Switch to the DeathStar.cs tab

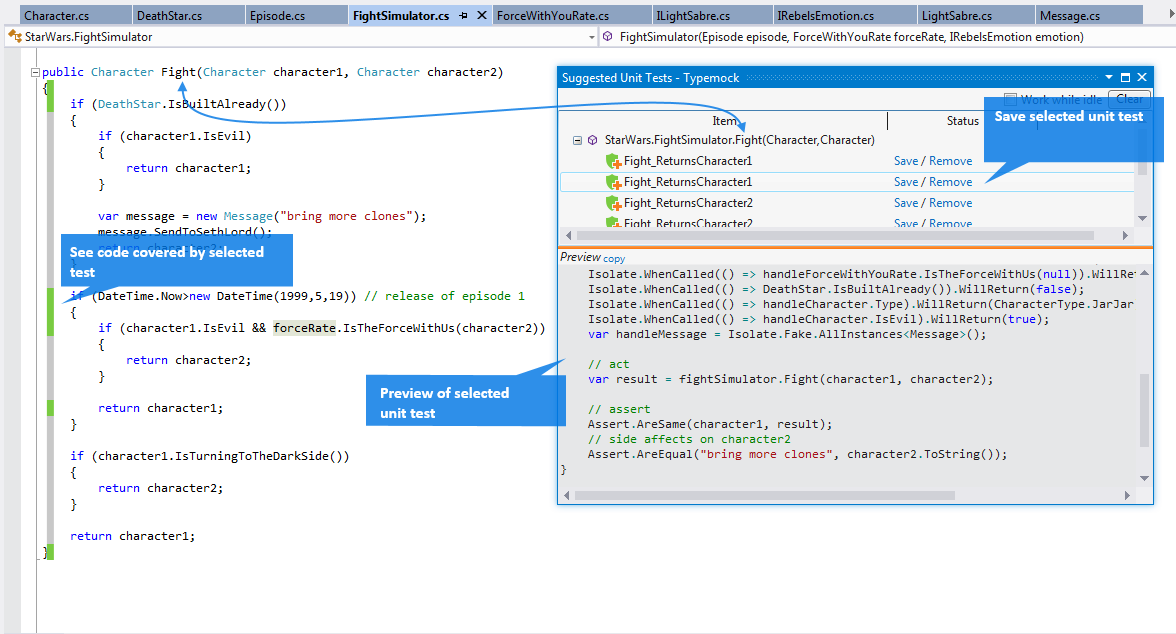click(x=169, y=16)
